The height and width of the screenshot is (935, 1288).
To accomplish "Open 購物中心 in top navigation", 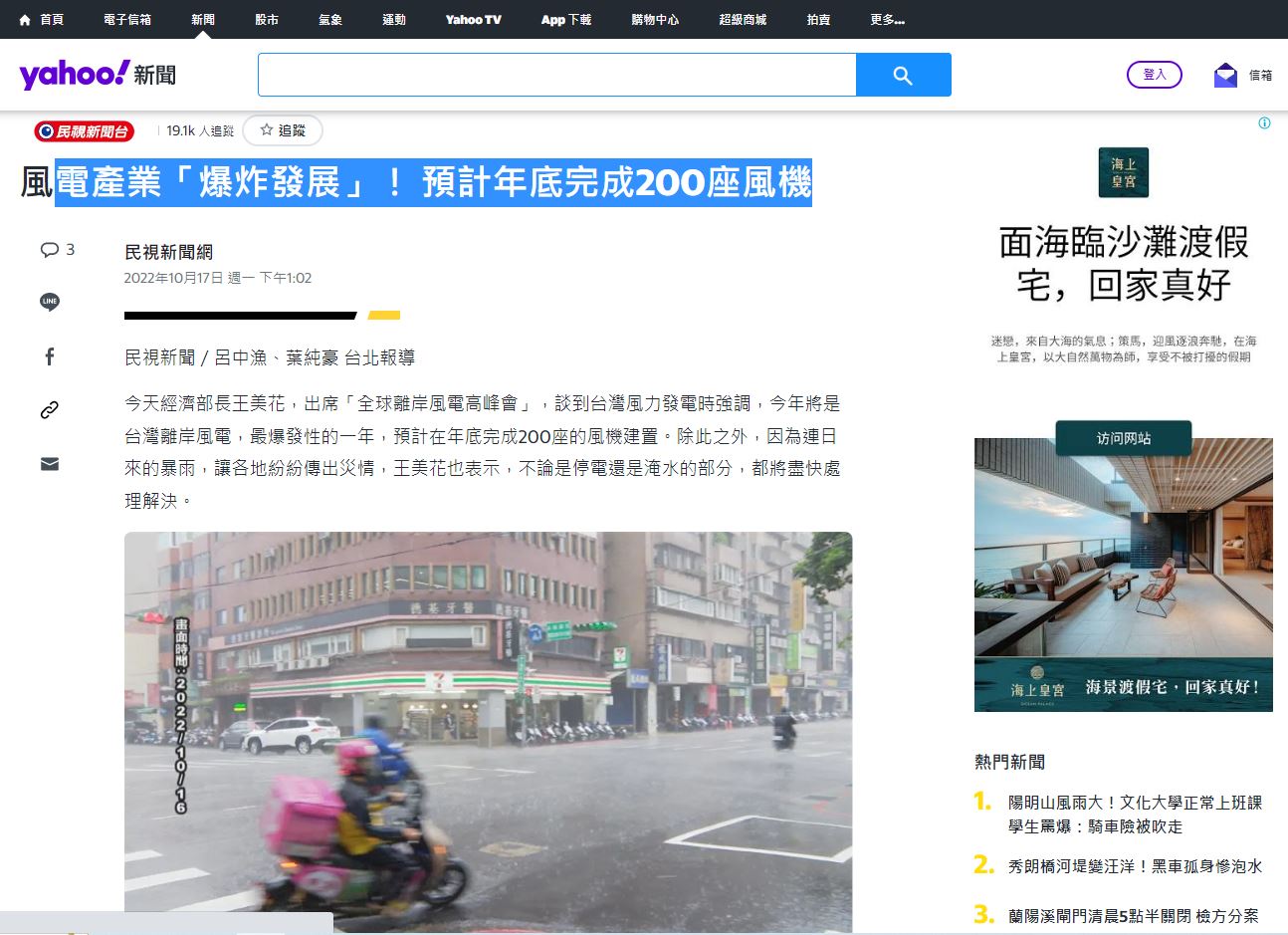I will 655,20.
